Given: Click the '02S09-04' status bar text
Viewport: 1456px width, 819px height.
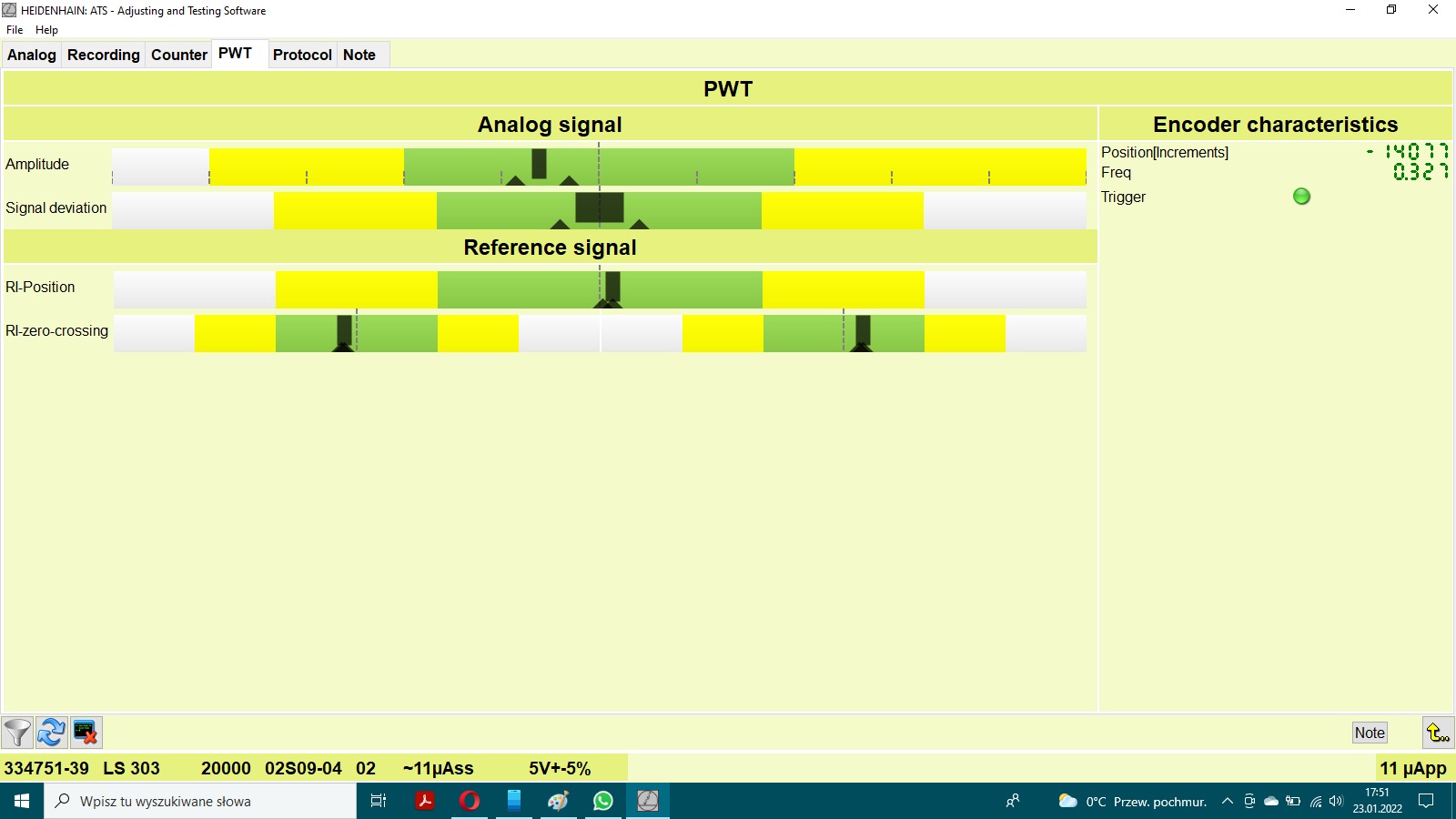Looking at the screenshot, I should click(x=303, y=768).
